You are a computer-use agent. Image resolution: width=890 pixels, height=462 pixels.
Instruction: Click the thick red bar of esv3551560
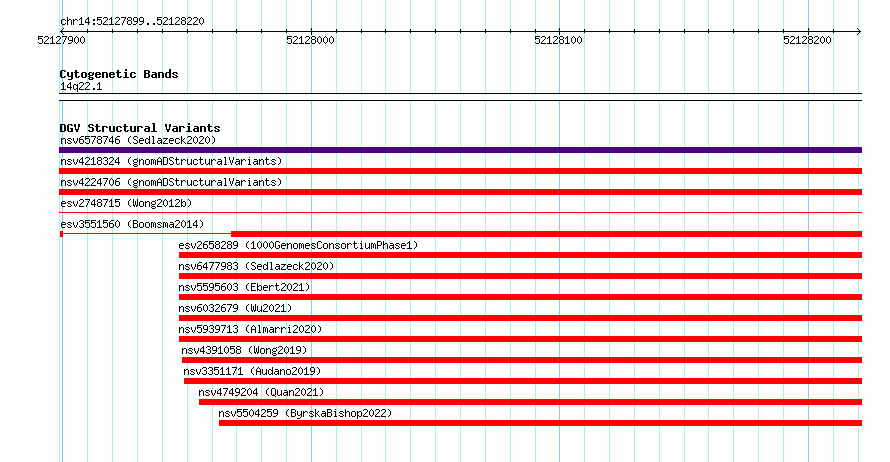tap(547, 234)
